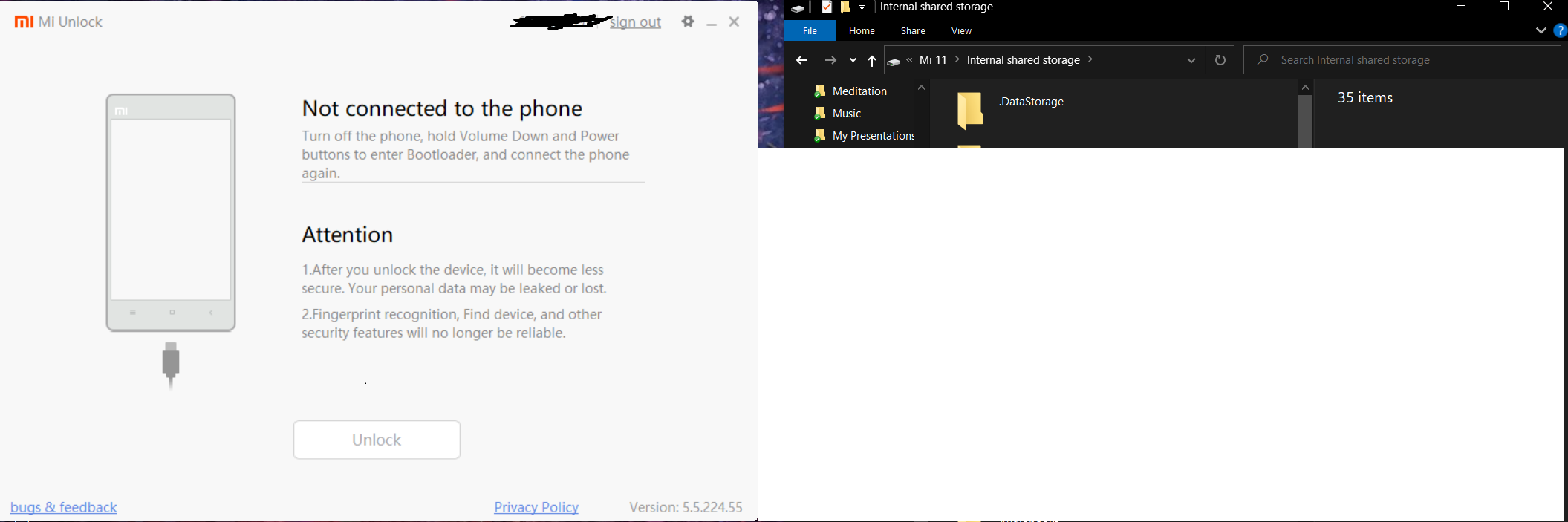Viewport: 1568px width, 522px height.
Task: Click the 35 items count text
Action: tap(1365, 97)
